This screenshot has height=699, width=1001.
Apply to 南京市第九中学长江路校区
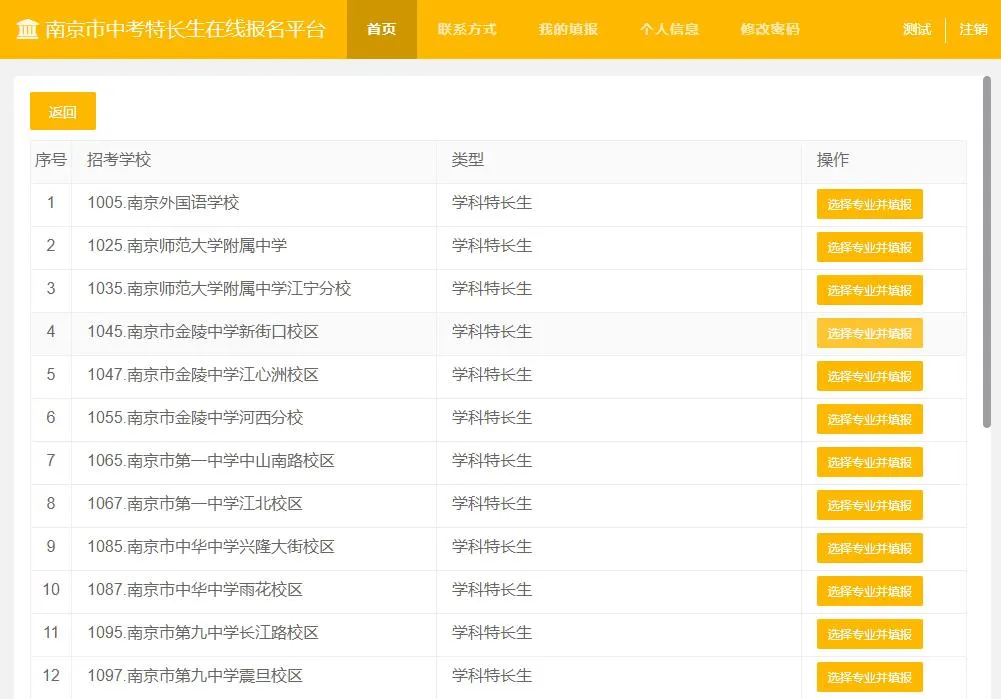coord(869,633)
